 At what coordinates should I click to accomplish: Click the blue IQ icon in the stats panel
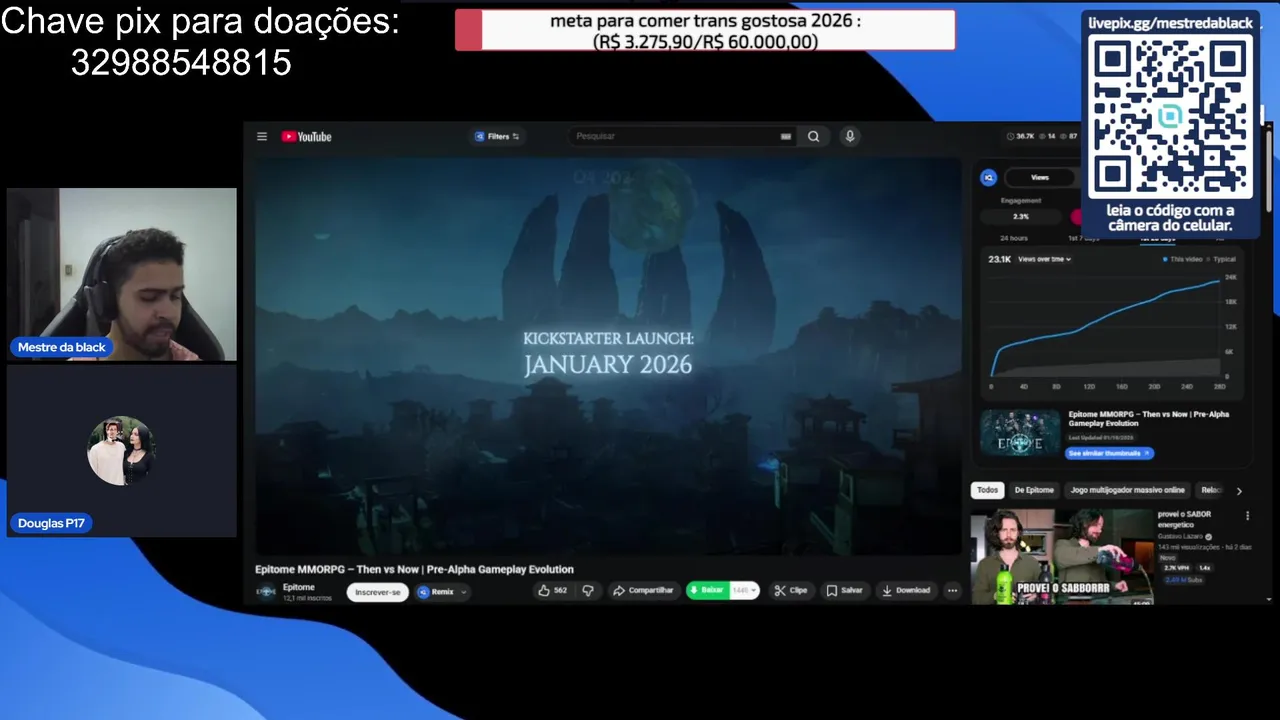click(x=988, y=178)
